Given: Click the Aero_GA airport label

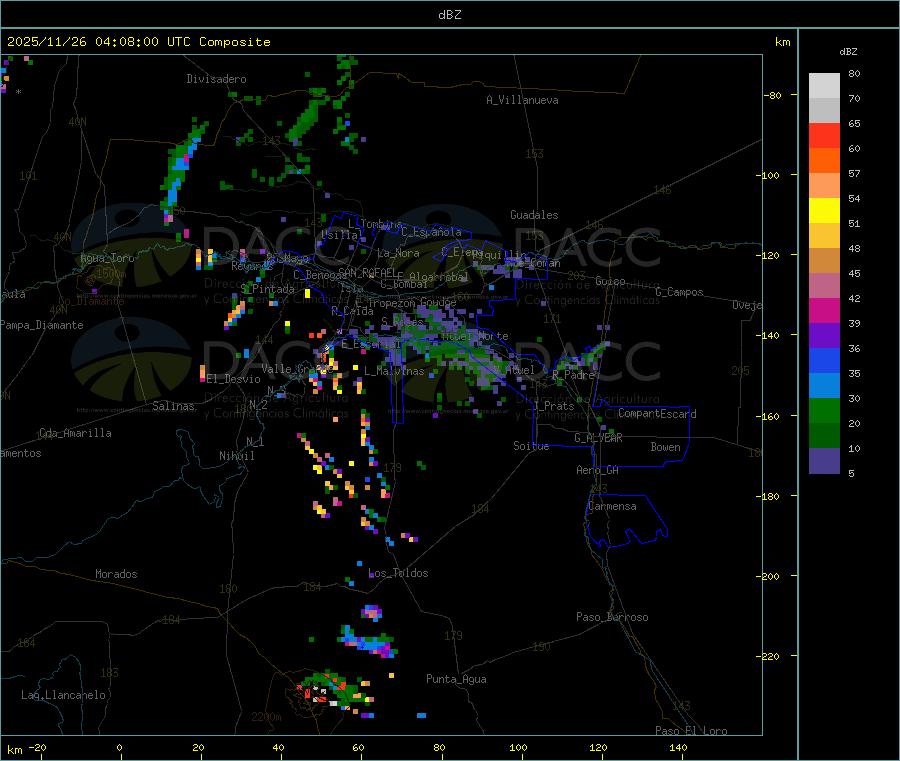Looking at the screenshot, I should point(598,470).
